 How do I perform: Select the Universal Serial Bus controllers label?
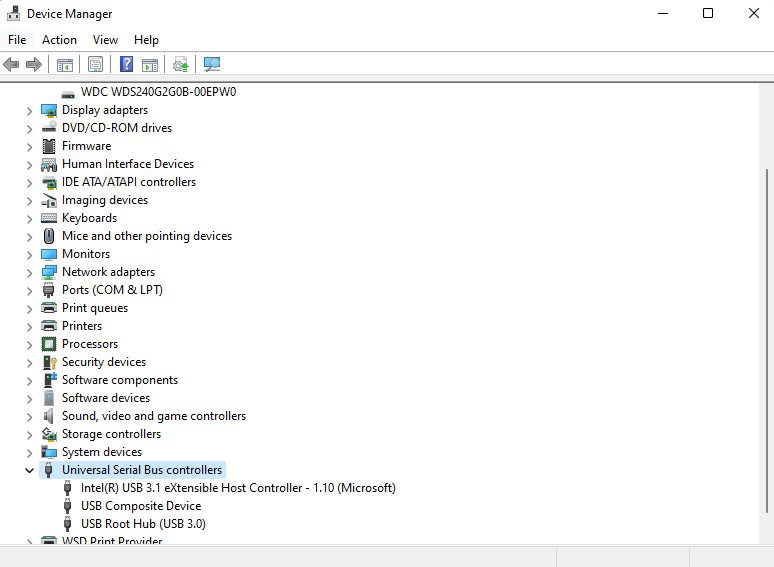(142, 470)
